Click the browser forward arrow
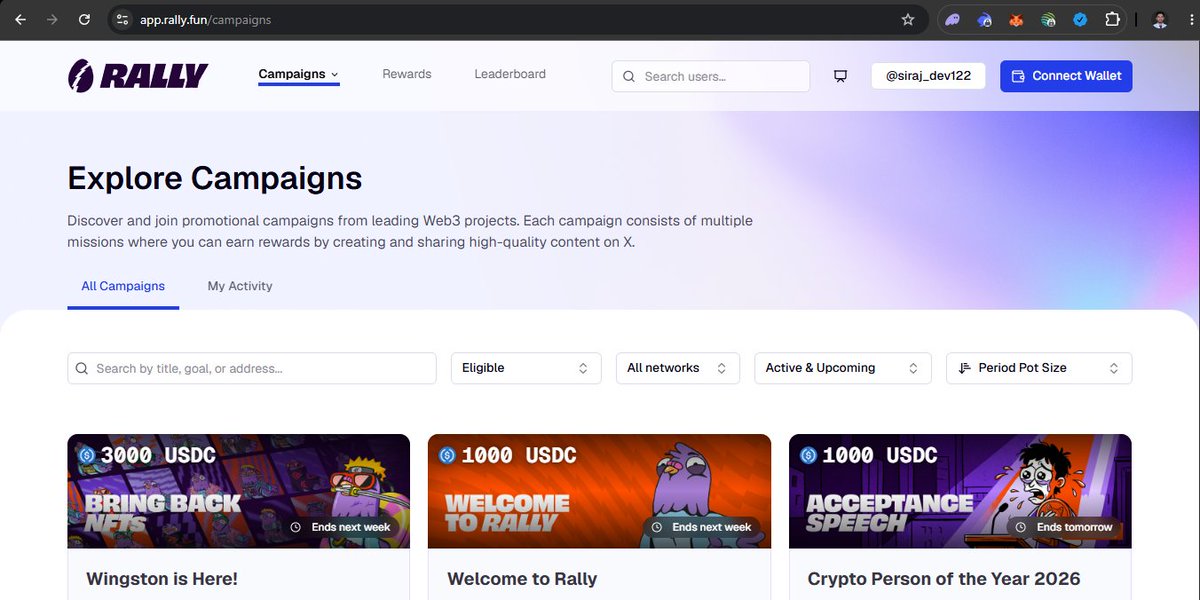1200x600 pixels. tap(52, 19)
